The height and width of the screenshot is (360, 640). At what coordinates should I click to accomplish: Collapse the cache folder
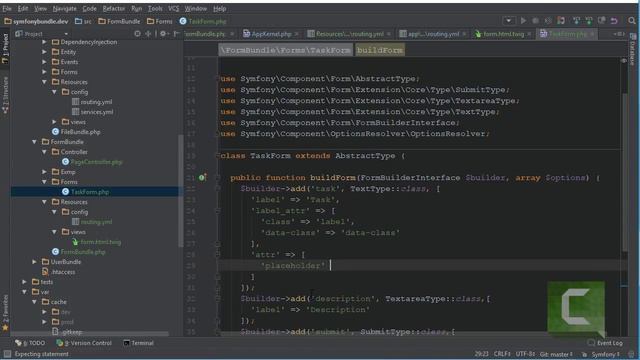34,302
